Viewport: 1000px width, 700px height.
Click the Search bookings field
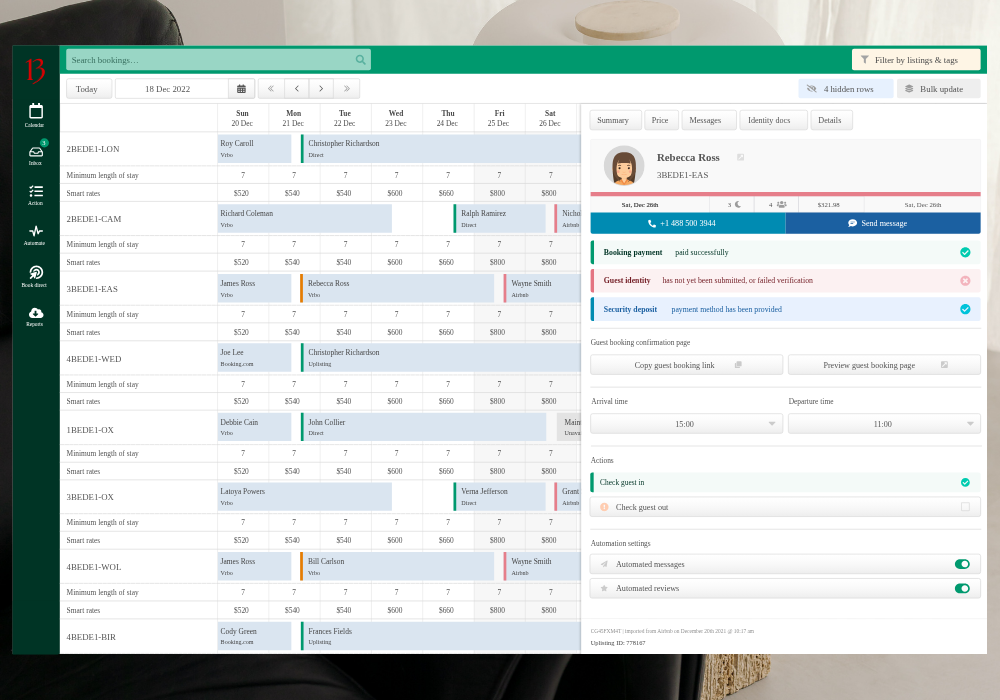pyautogui.click(x=218, y=60)
